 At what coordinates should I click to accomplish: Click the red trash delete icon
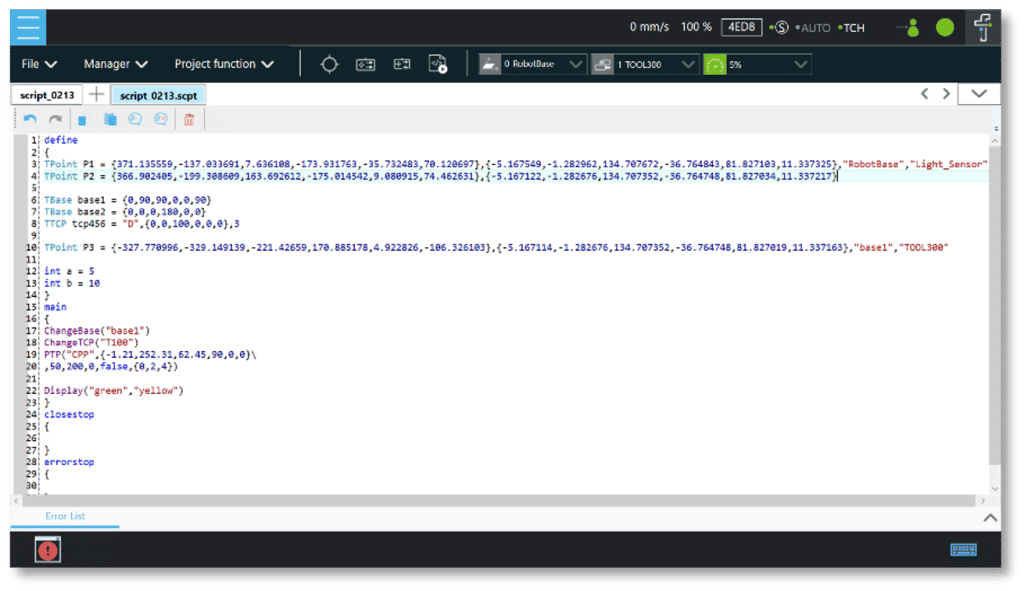(188, 119)
